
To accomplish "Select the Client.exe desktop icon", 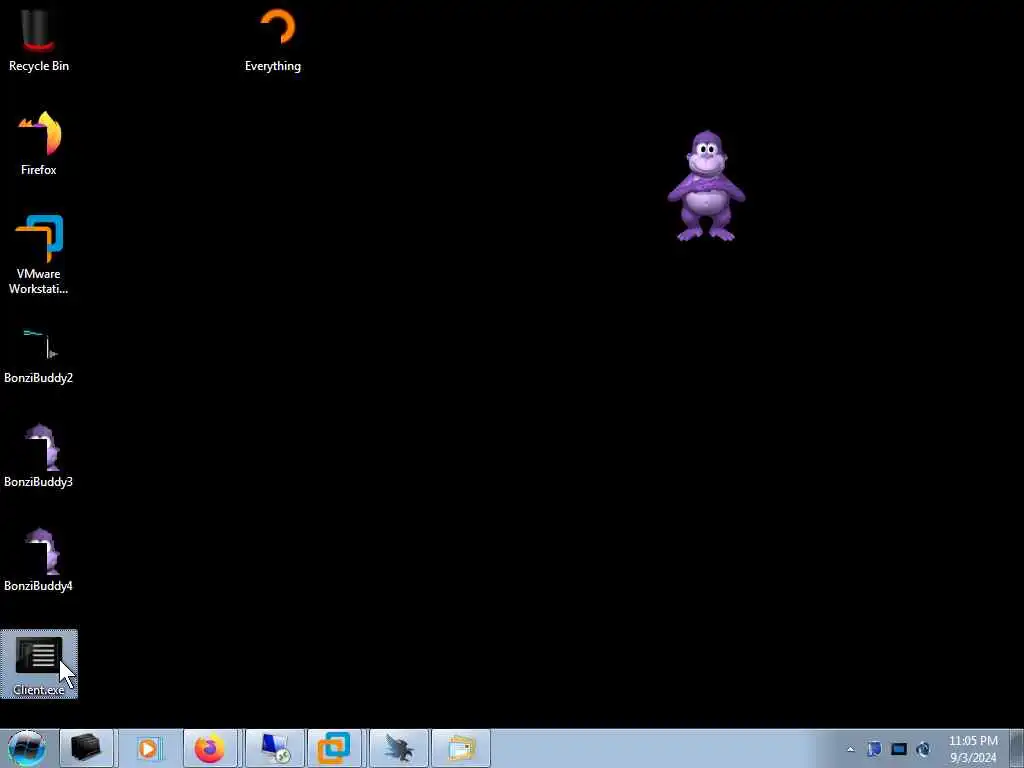I will tap(39, 664).
